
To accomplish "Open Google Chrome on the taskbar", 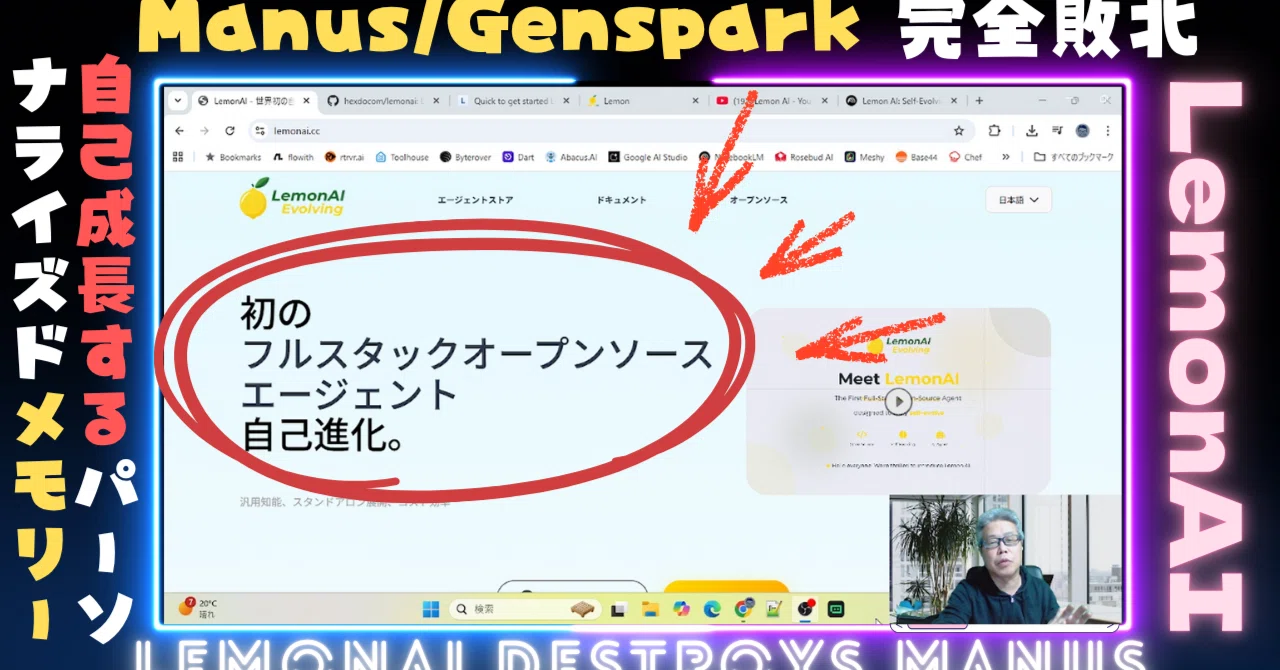I will coord(743,608).
